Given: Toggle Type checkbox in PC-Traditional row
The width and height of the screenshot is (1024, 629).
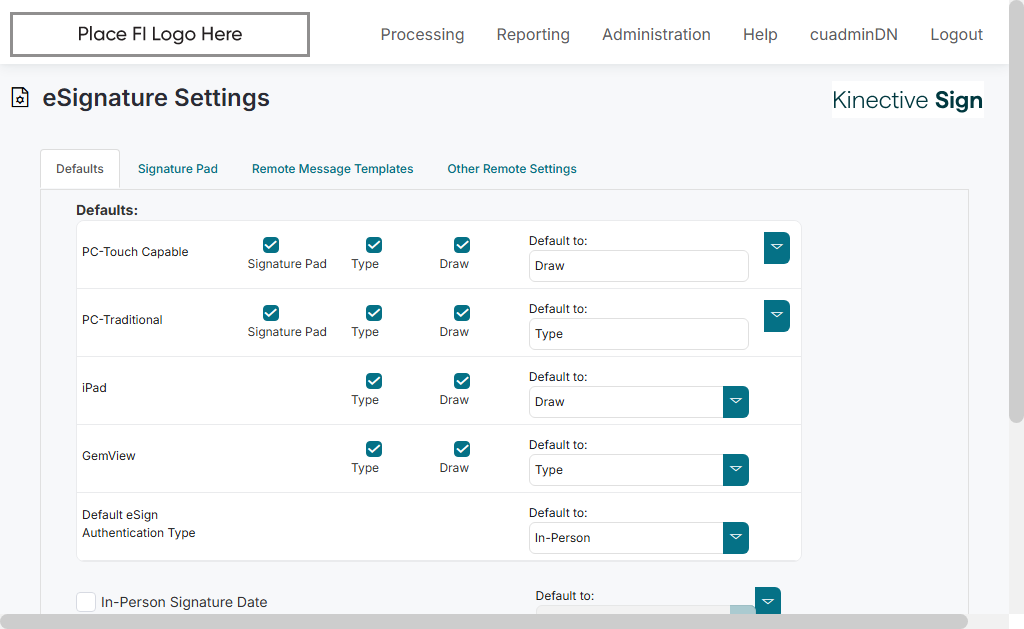Looking at the screenshot, I should (374, 313).
